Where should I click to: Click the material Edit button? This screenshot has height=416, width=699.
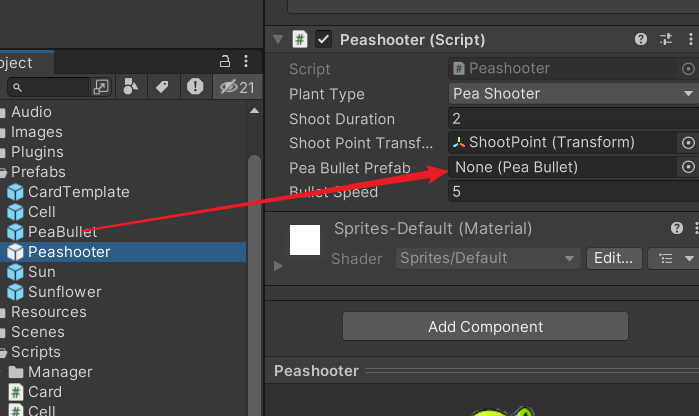(x=613, y=258)
